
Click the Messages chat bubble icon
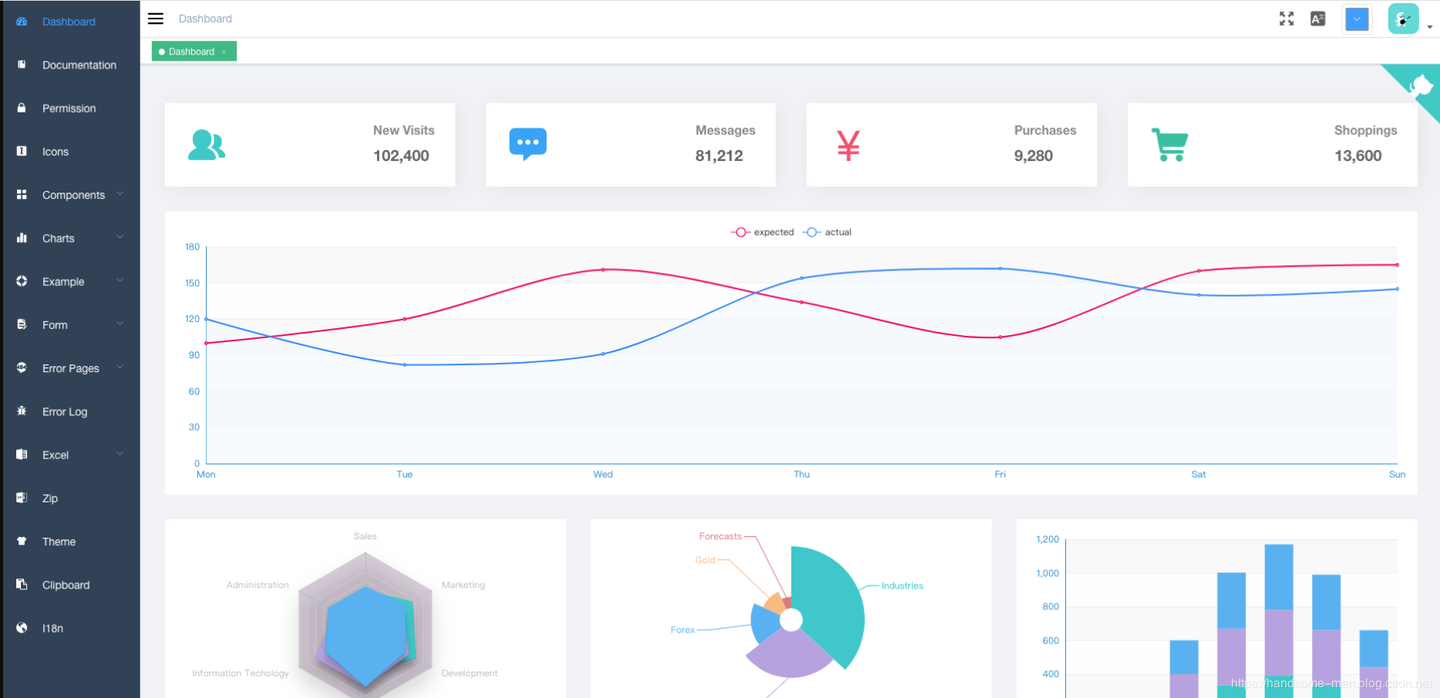point(528,145)
